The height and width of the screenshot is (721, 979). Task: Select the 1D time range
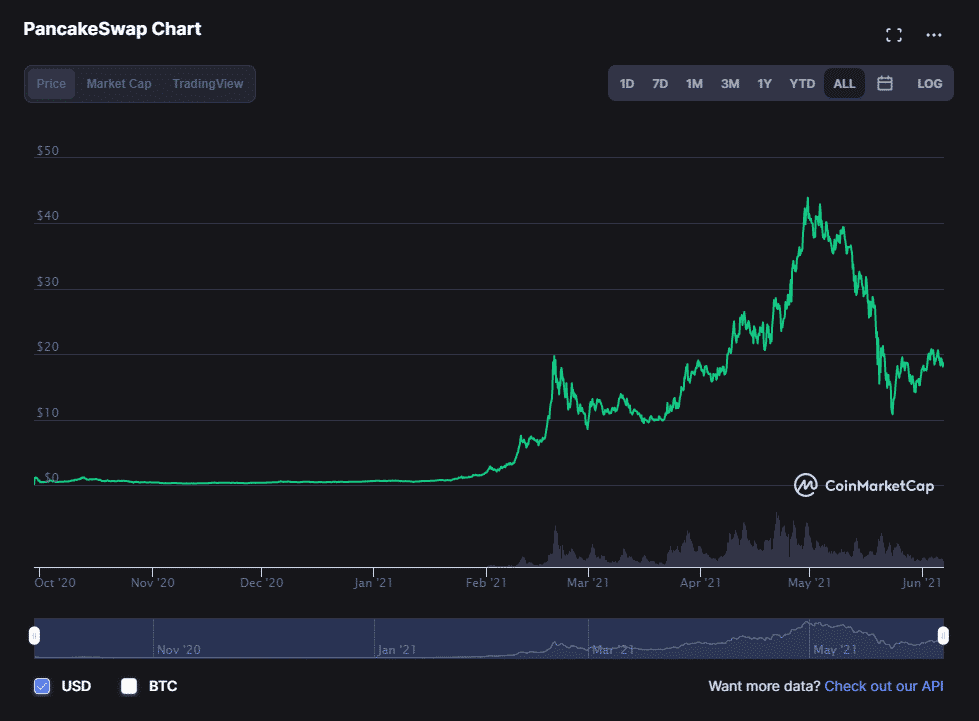click(627, 84)
